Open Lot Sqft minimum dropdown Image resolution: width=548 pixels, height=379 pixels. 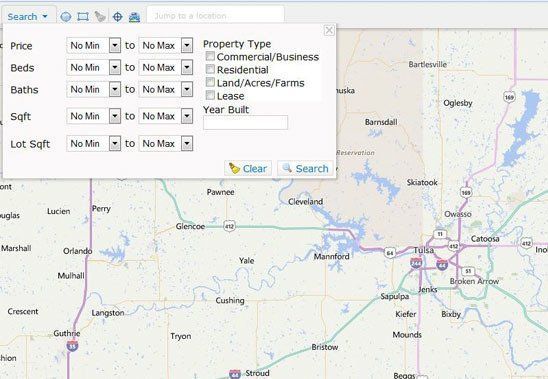[x=94, y=143]
